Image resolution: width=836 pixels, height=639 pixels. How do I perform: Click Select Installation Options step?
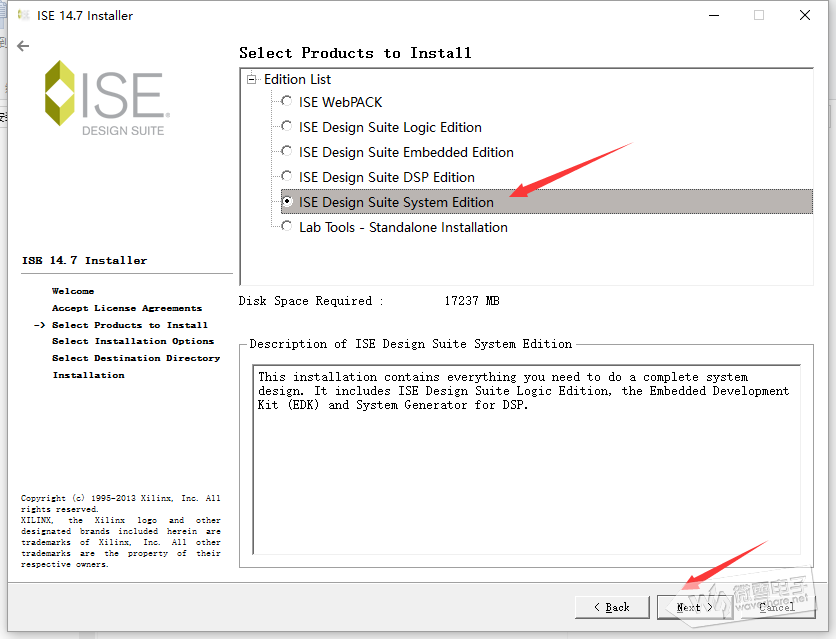pos(133,341)
